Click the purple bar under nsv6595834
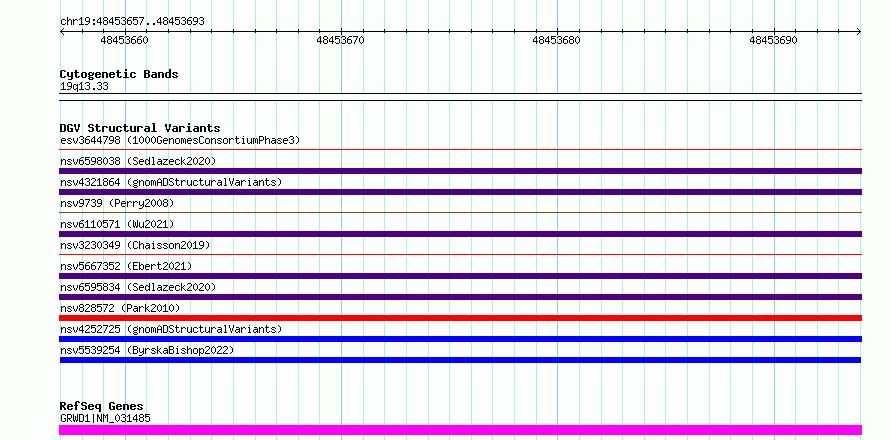Viewport: 890px width, 440px height. [460, 297]
